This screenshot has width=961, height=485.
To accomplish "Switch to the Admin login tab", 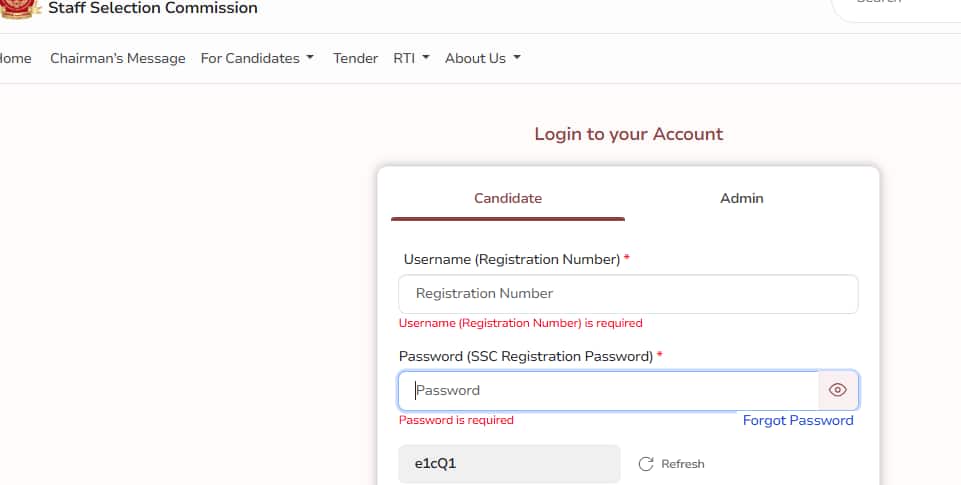I will click(x=741, y=198).
